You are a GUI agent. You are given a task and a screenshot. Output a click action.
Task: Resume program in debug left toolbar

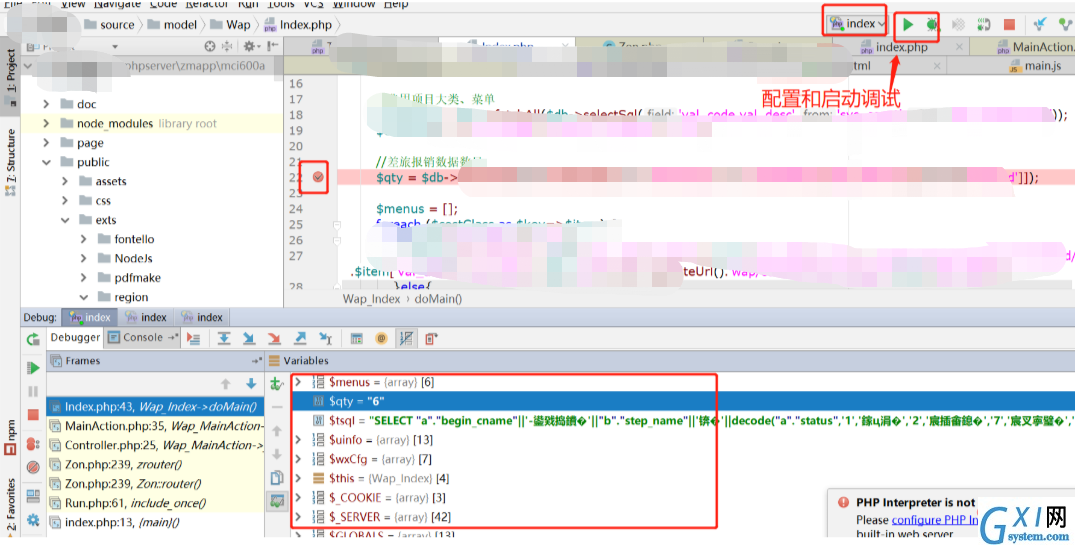point(33,368)
